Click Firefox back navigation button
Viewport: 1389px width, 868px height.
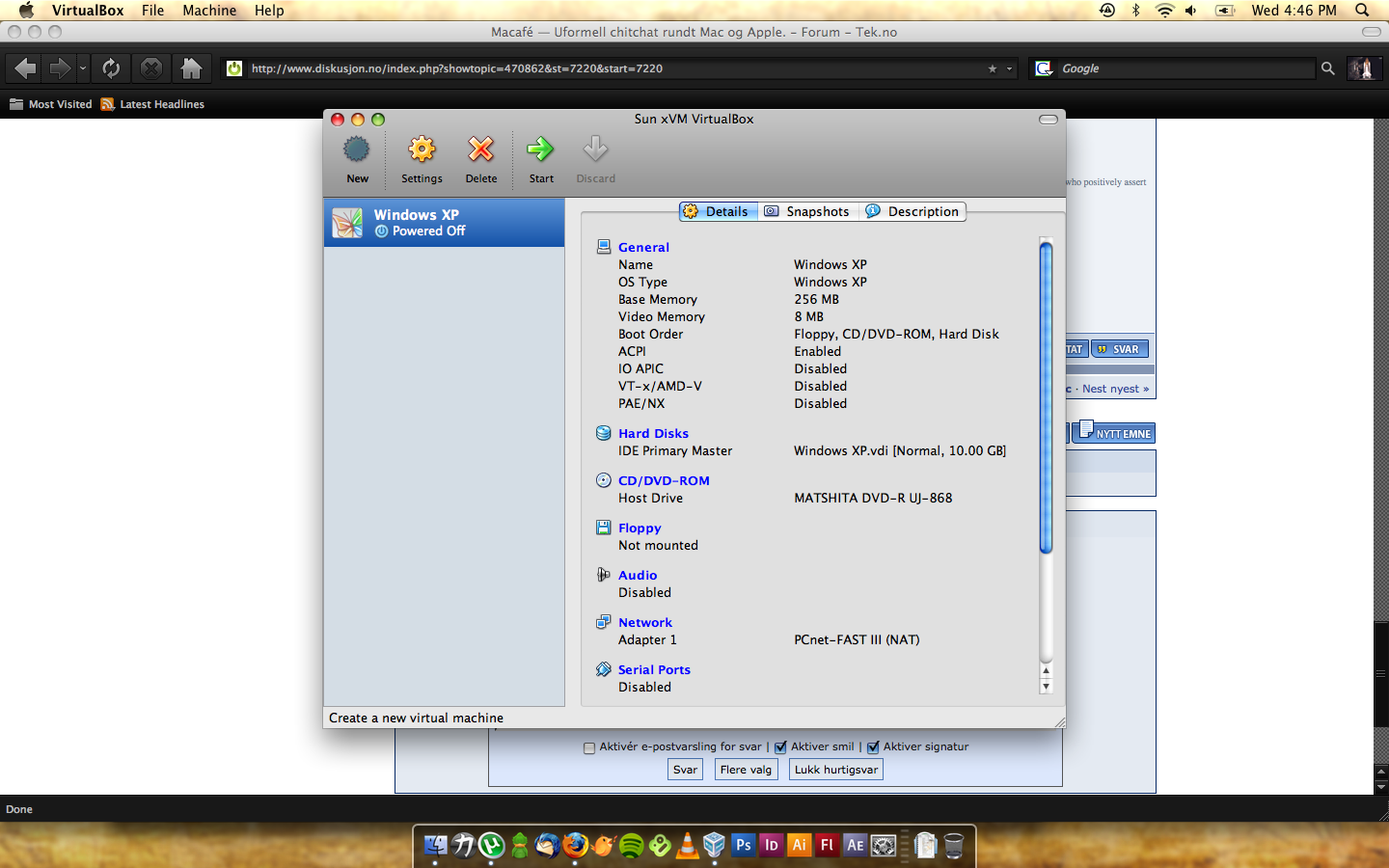point(25,68)
